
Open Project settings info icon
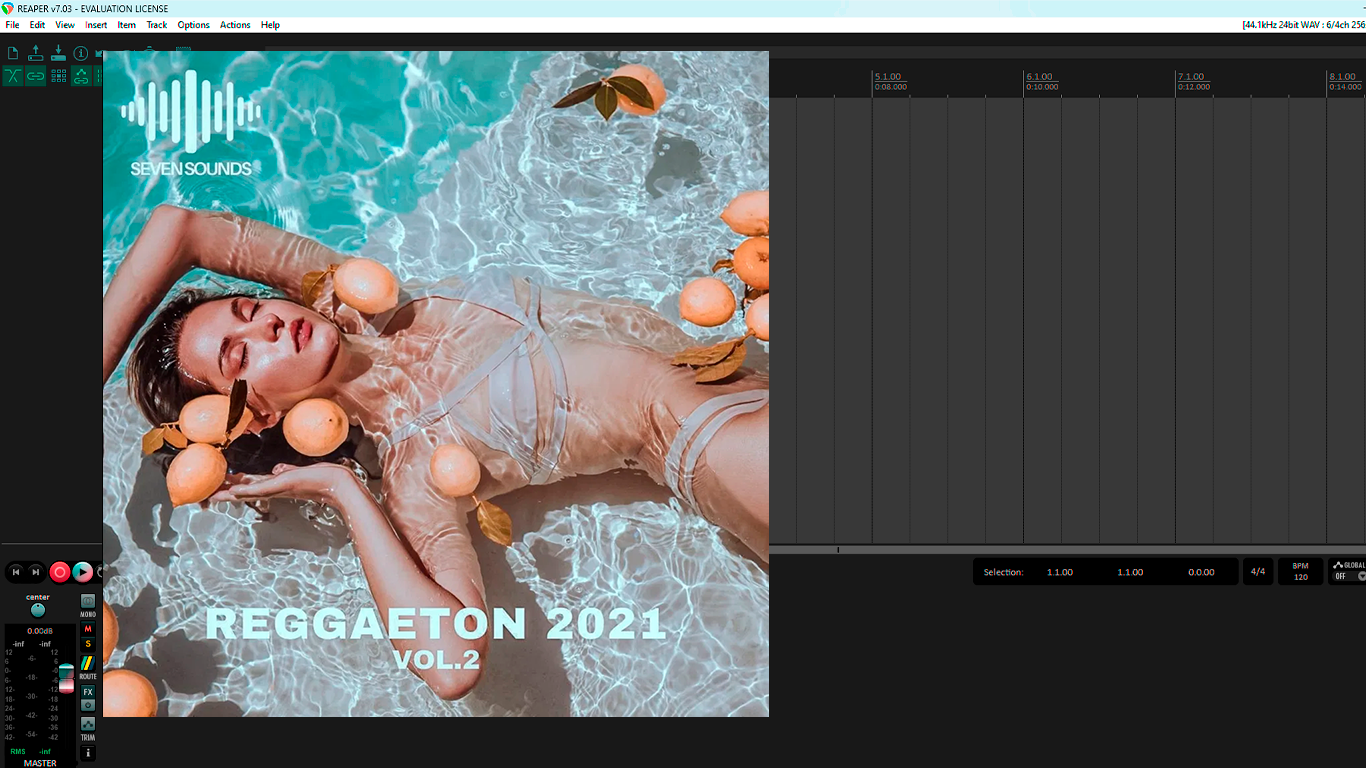point(81,53)
